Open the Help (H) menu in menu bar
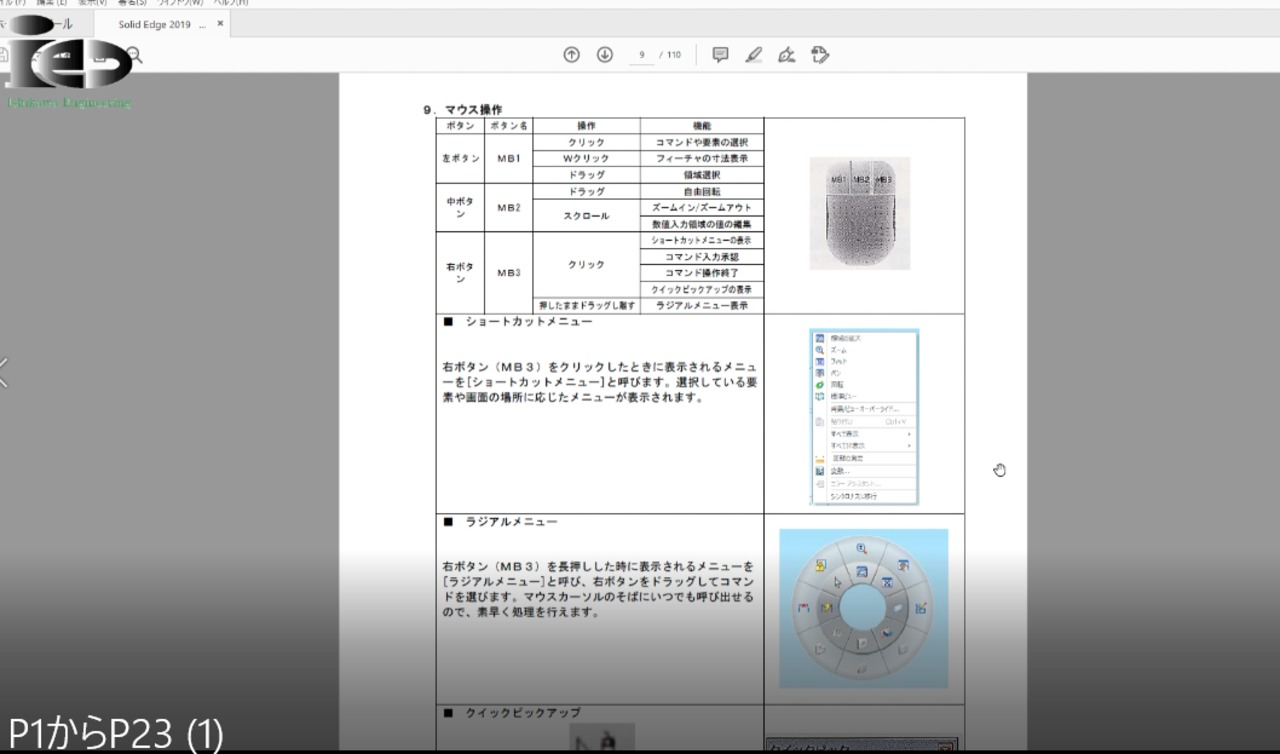Image resolution: width=1280 pixels, height=754 pixels. tap(231, 3)
